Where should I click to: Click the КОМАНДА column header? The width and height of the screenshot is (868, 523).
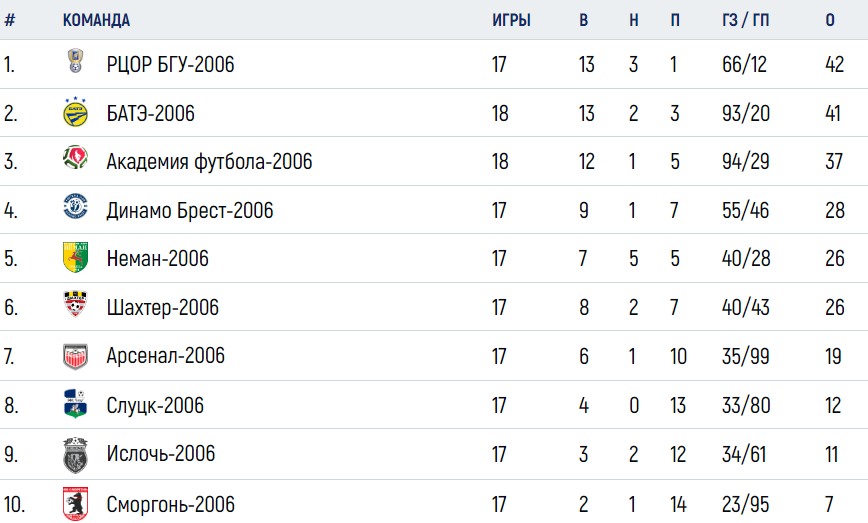[96, 20]
